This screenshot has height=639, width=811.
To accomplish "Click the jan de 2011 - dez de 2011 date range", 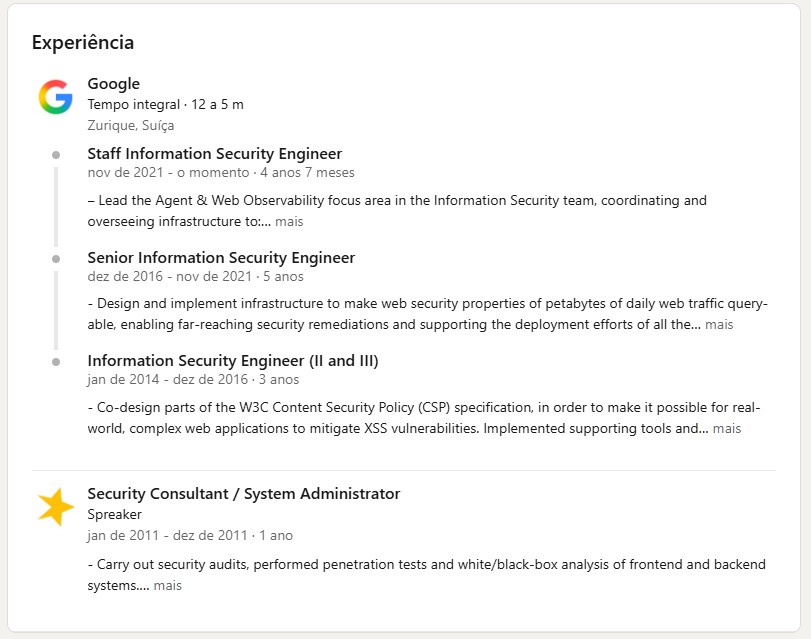I will [x=168, y=535].
